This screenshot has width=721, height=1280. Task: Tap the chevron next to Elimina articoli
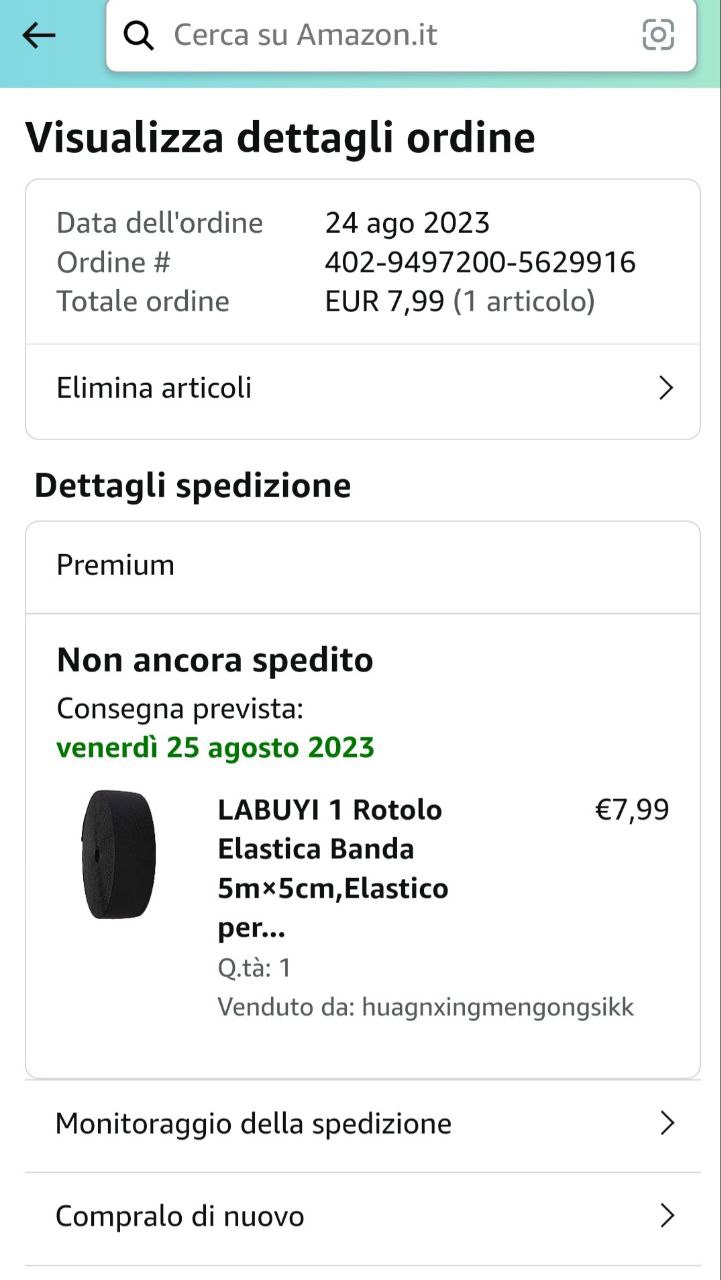point(666,388)
